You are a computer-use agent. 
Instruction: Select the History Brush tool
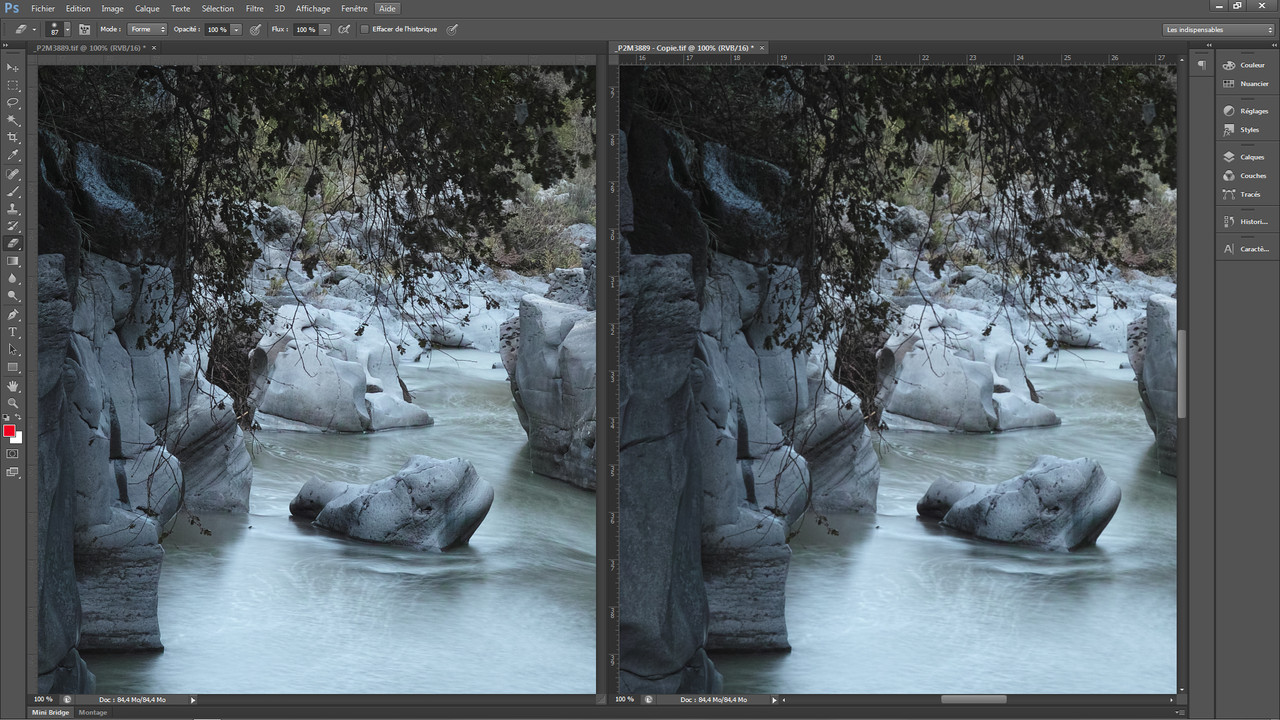pyautogui.click(x=13, y=226)
